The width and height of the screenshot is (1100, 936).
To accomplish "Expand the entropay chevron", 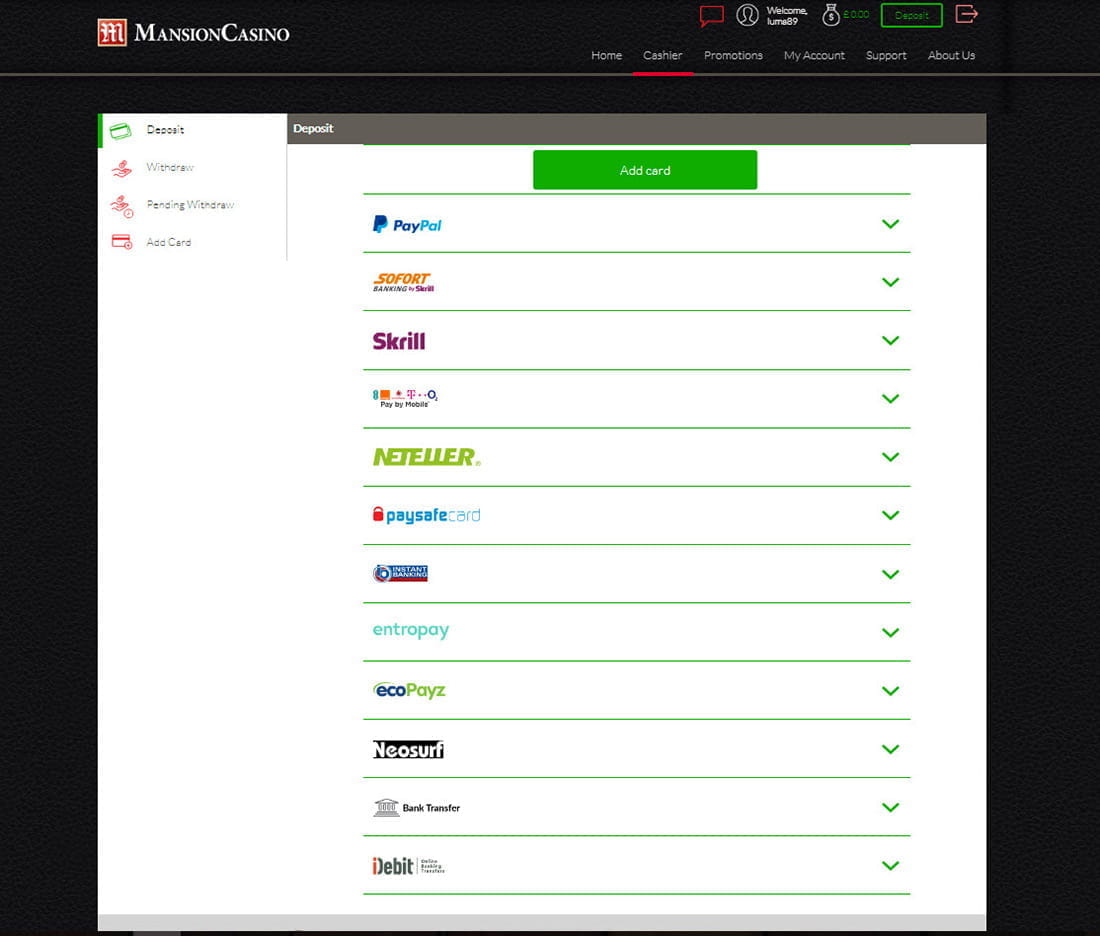I will coord(890,633).
